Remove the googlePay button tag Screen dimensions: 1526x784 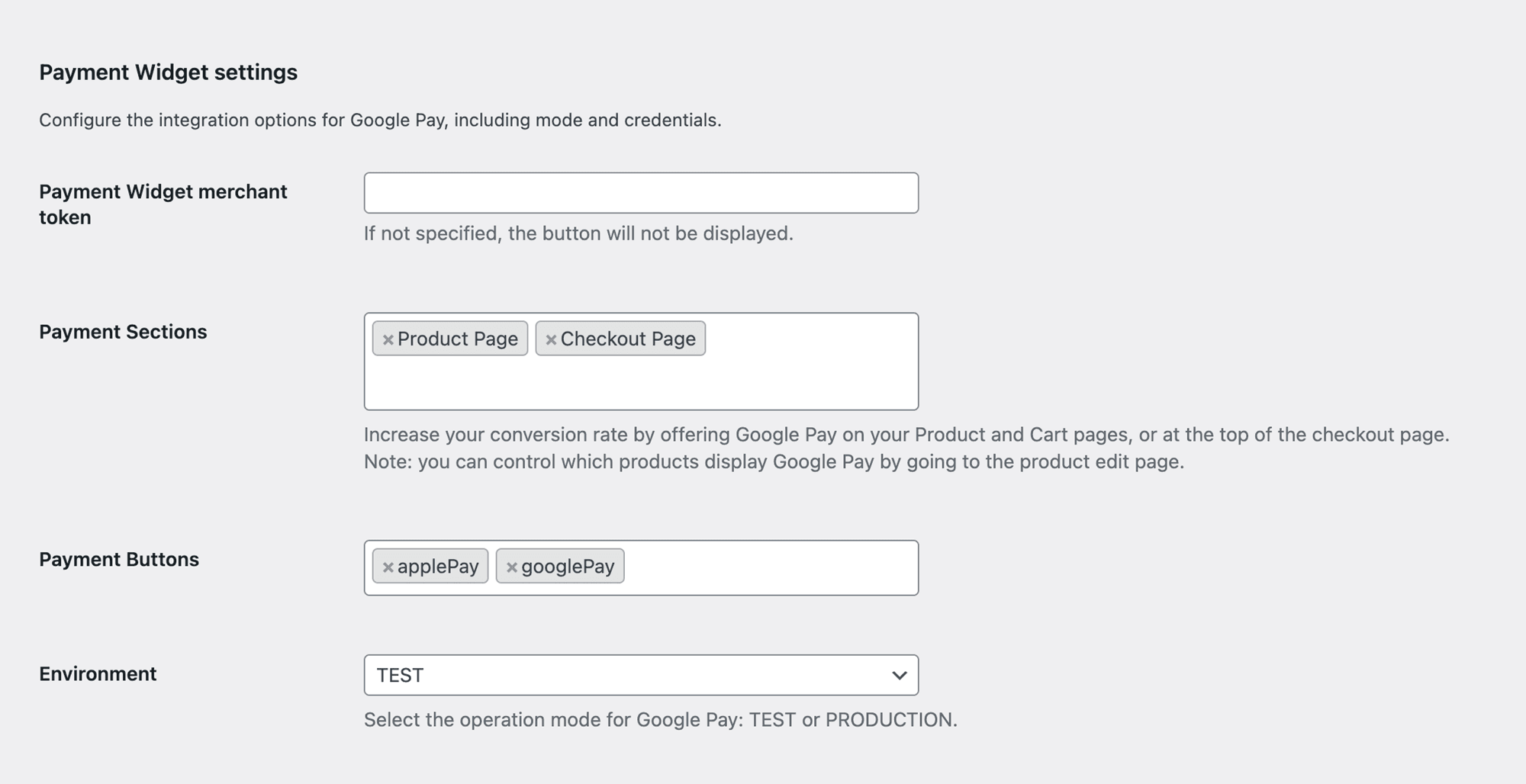click(x=512, y=567)
